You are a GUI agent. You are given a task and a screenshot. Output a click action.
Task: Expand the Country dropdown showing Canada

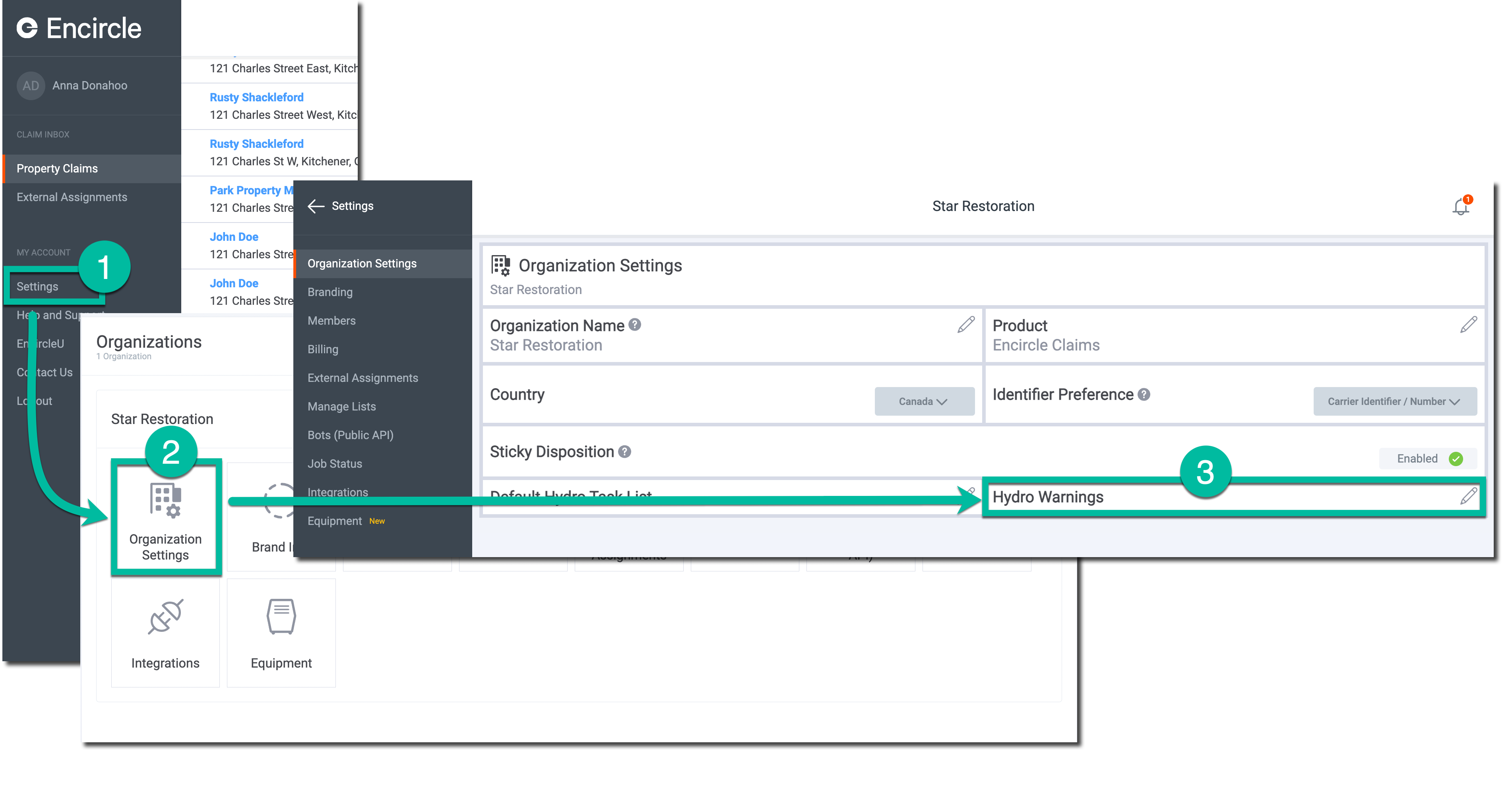pos(924,401)
